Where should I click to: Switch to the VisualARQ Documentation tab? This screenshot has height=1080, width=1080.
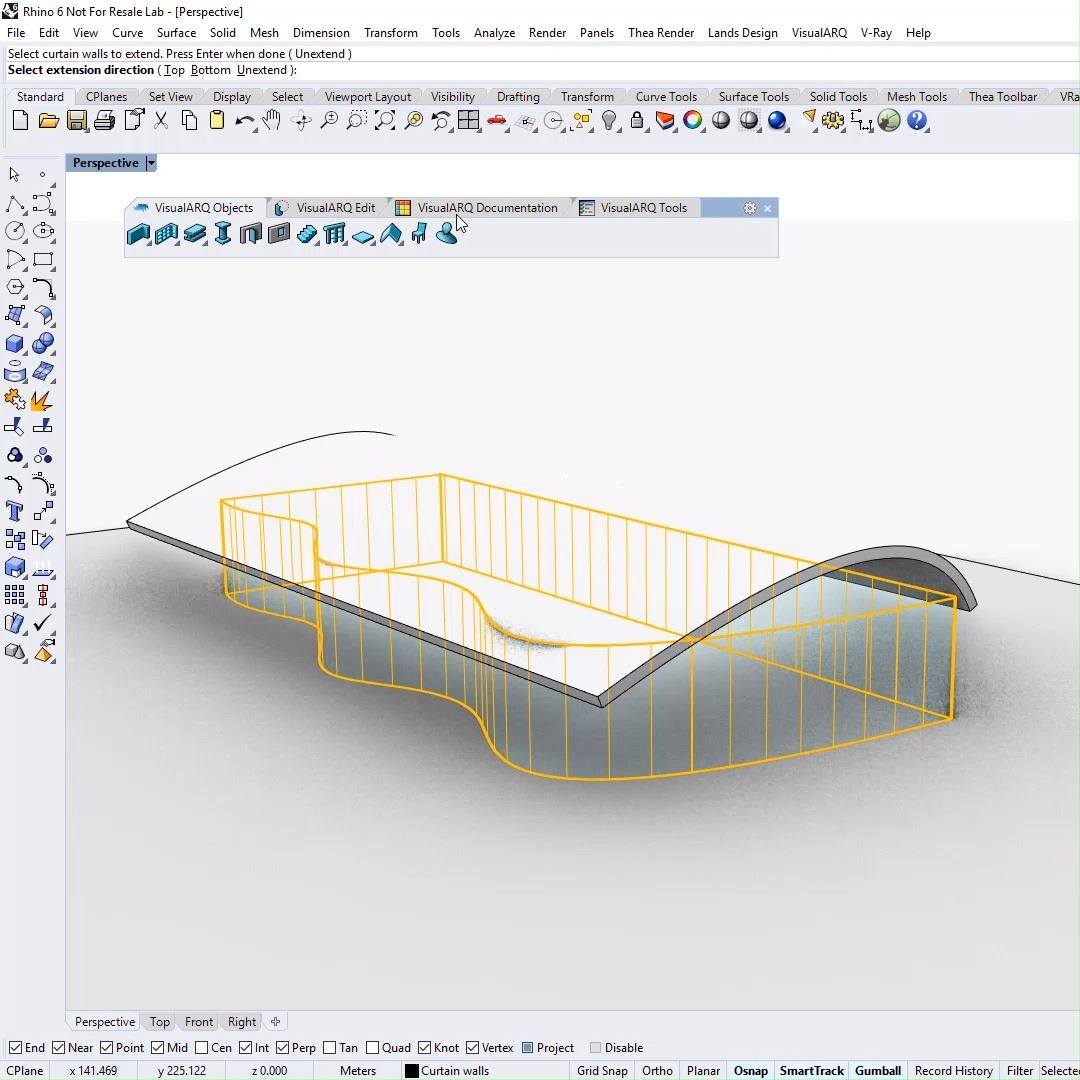pos(478,207)
